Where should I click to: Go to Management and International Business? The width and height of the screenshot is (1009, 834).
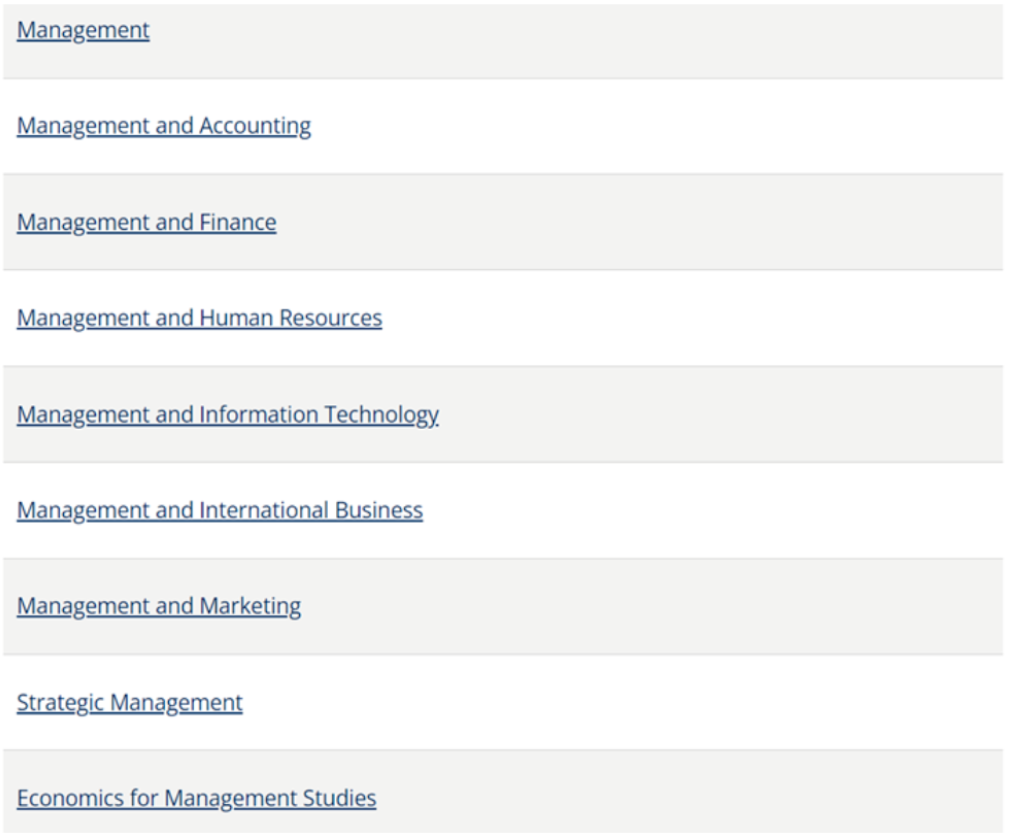pyautogui.click(x=219, y=510)
